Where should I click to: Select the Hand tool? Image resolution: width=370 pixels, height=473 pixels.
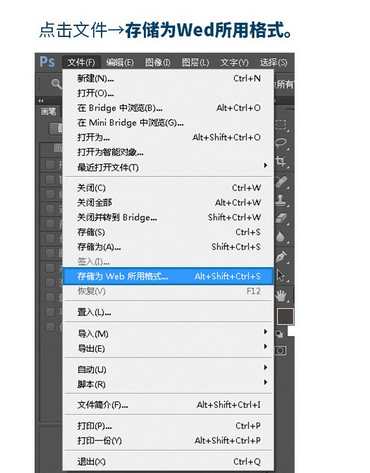pyautogui.click(x=282, y=295)
